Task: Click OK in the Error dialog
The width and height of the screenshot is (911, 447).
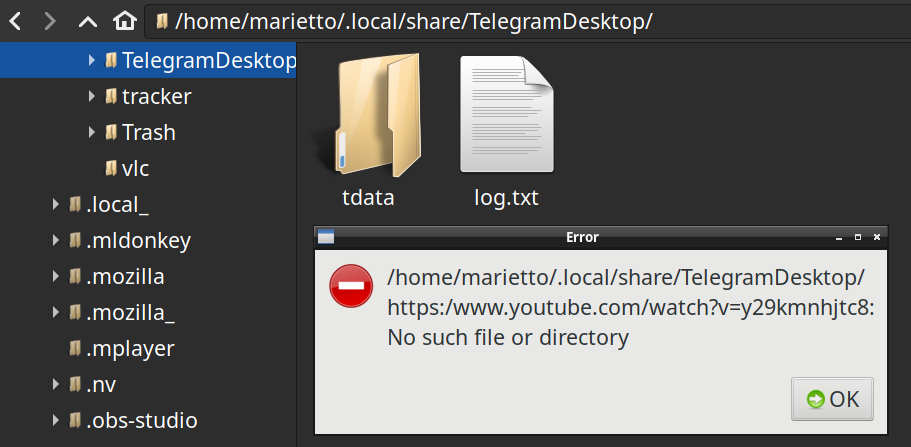Action: coord(832,399)
